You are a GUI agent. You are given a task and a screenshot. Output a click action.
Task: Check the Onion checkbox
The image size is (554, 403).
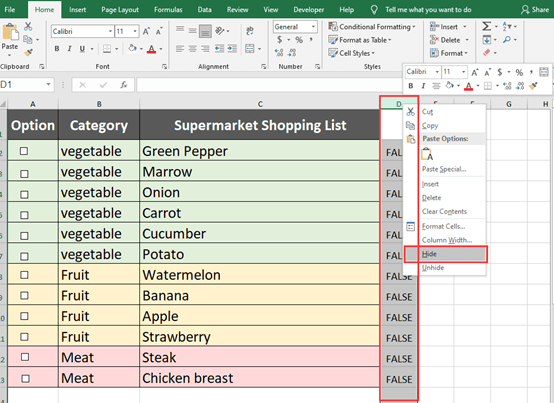click(x=24, y=194)
